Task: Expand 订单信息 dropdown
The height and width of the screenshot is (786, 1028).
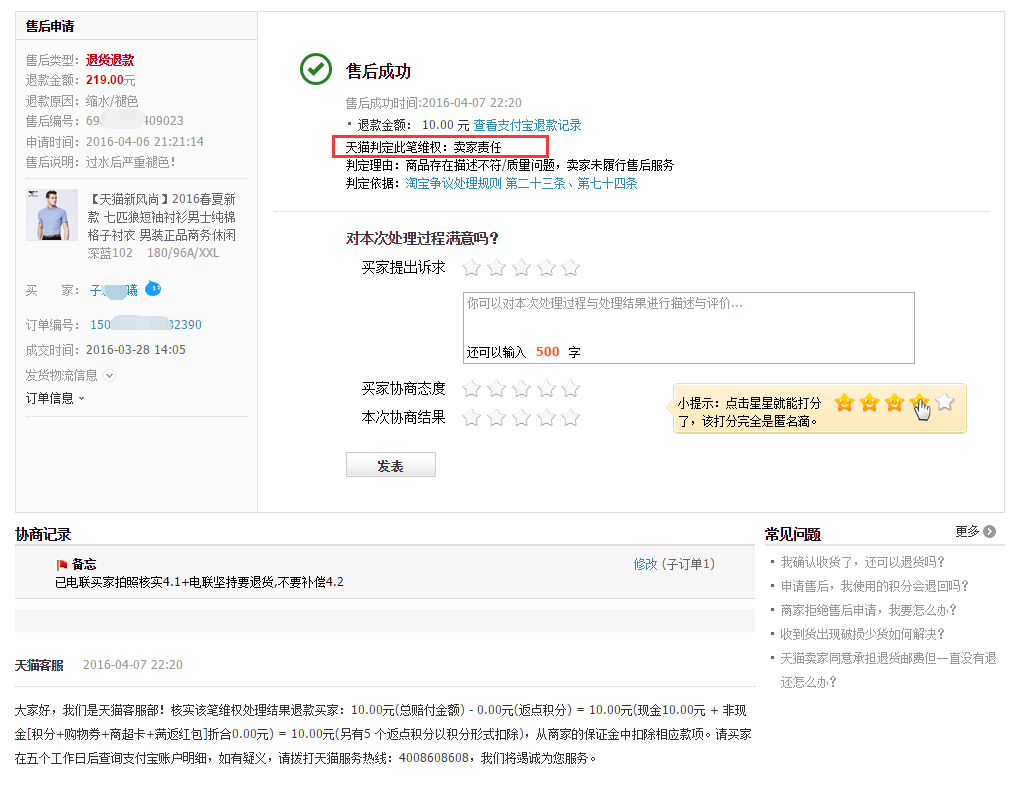Action: pos(55,398)
